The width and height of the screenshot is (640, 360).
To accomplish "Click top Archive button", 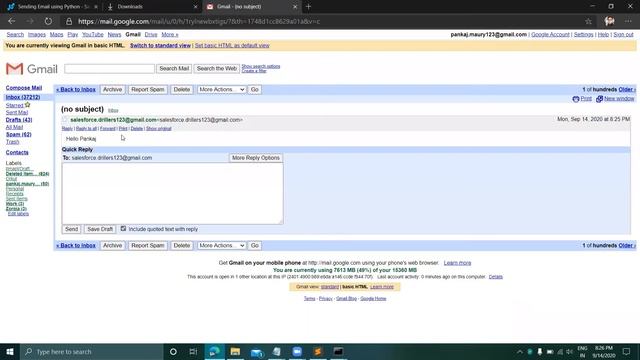I will tap(112, 89).
